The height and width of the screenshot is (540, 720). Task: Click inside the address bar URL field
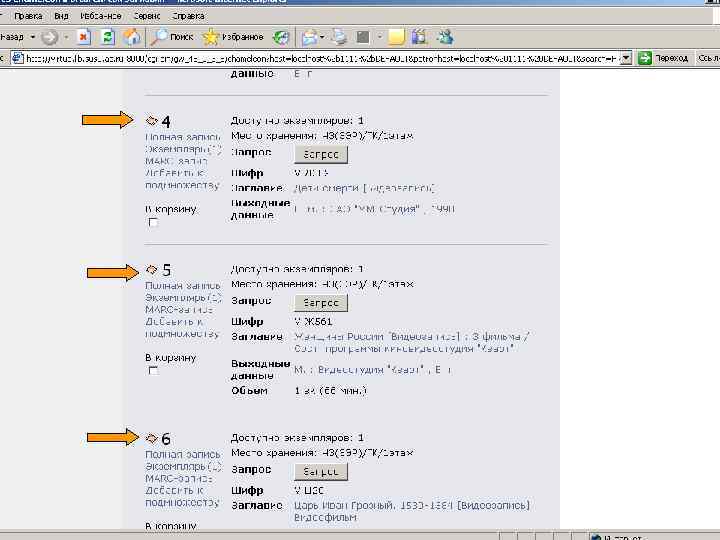[x=321, y=58]
